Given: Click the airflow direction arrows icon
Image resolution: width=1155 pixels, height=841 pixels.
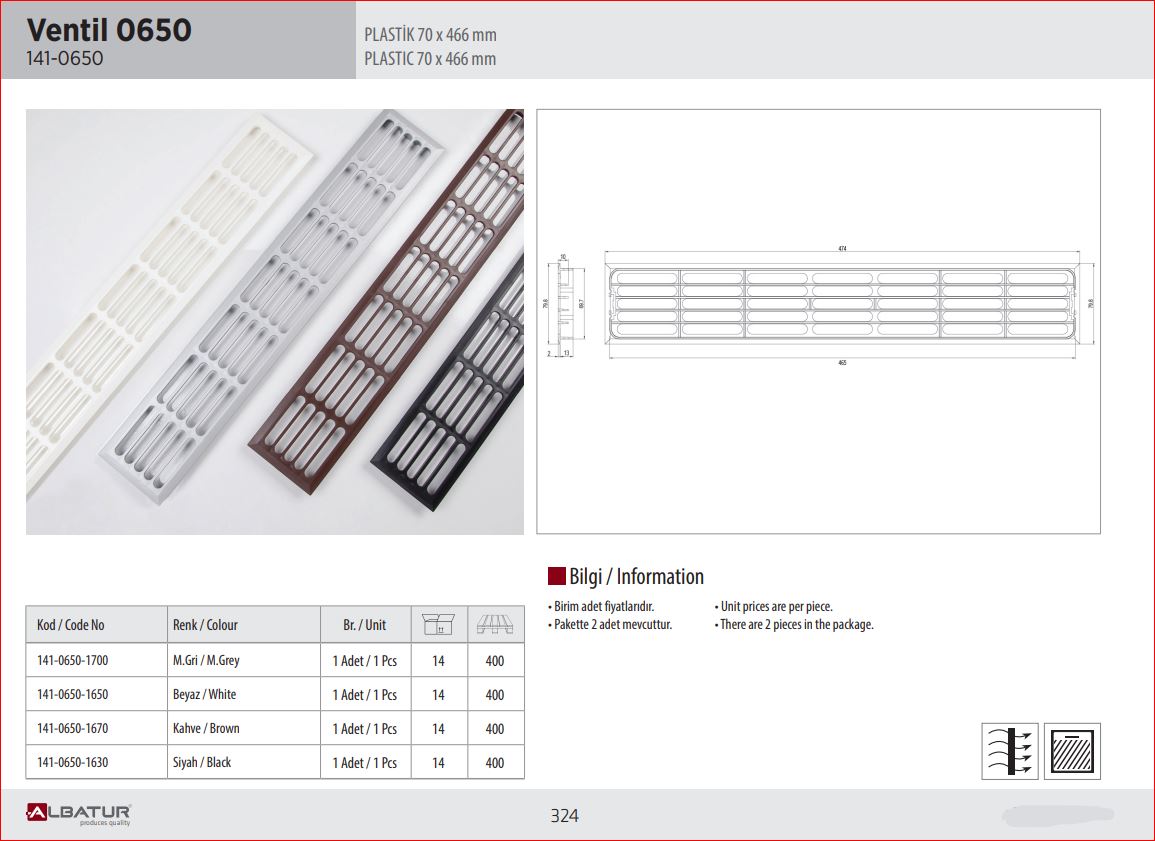Looking at the screenshot, I should (x=1010, y=750).
